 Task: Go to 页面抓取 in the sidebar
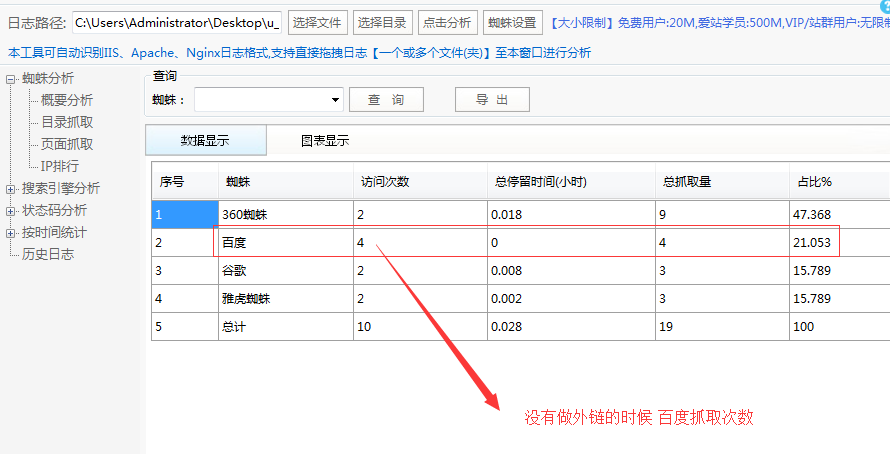pyautogui.click(x=67, y=144)
